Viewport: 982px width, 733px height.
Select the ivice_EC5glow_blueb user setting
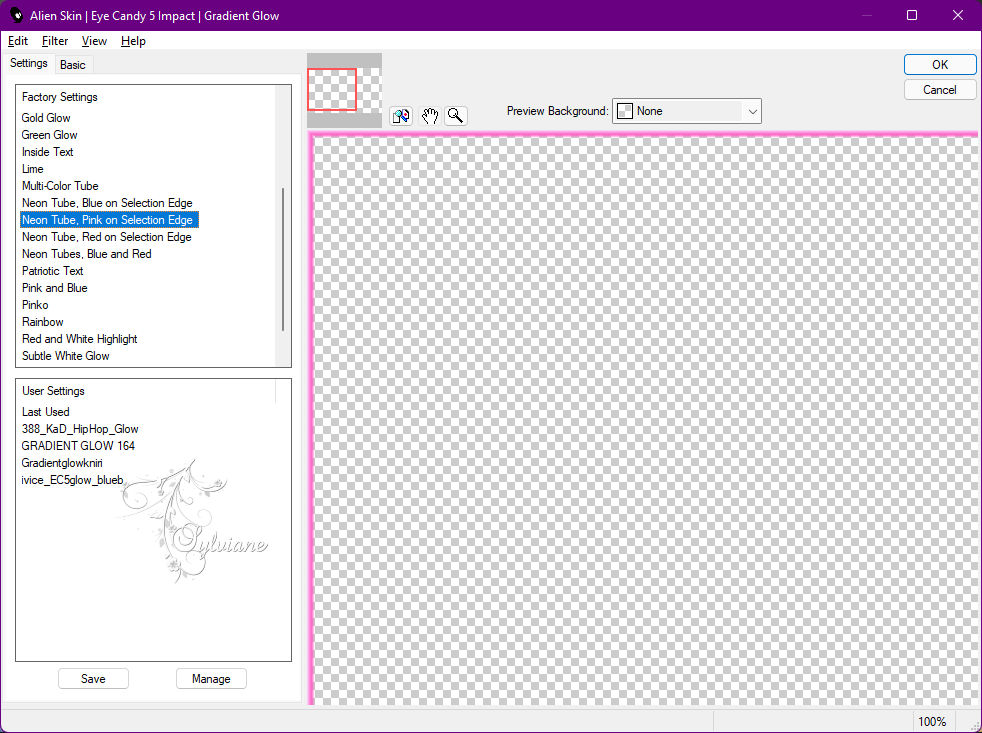pos(73,479)
